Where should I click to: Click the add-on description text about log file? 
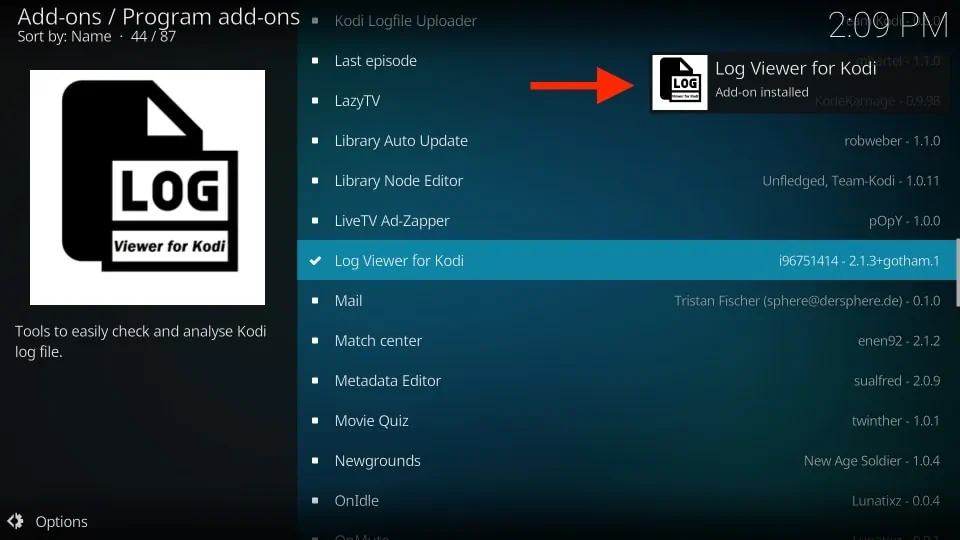(140, 341)
